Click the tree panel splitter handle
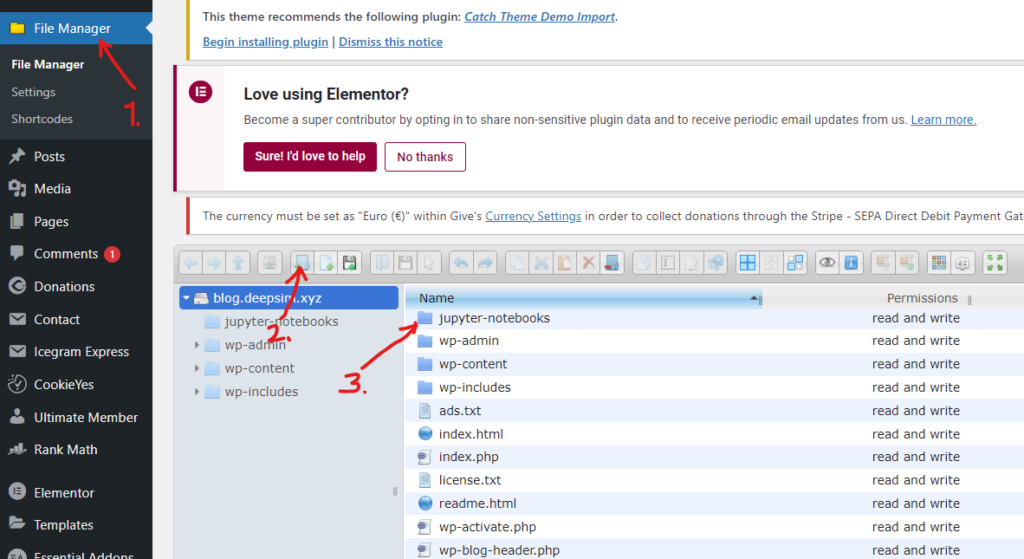The width and height of the screenshot is (1024, 559). [x=394, y=491]
